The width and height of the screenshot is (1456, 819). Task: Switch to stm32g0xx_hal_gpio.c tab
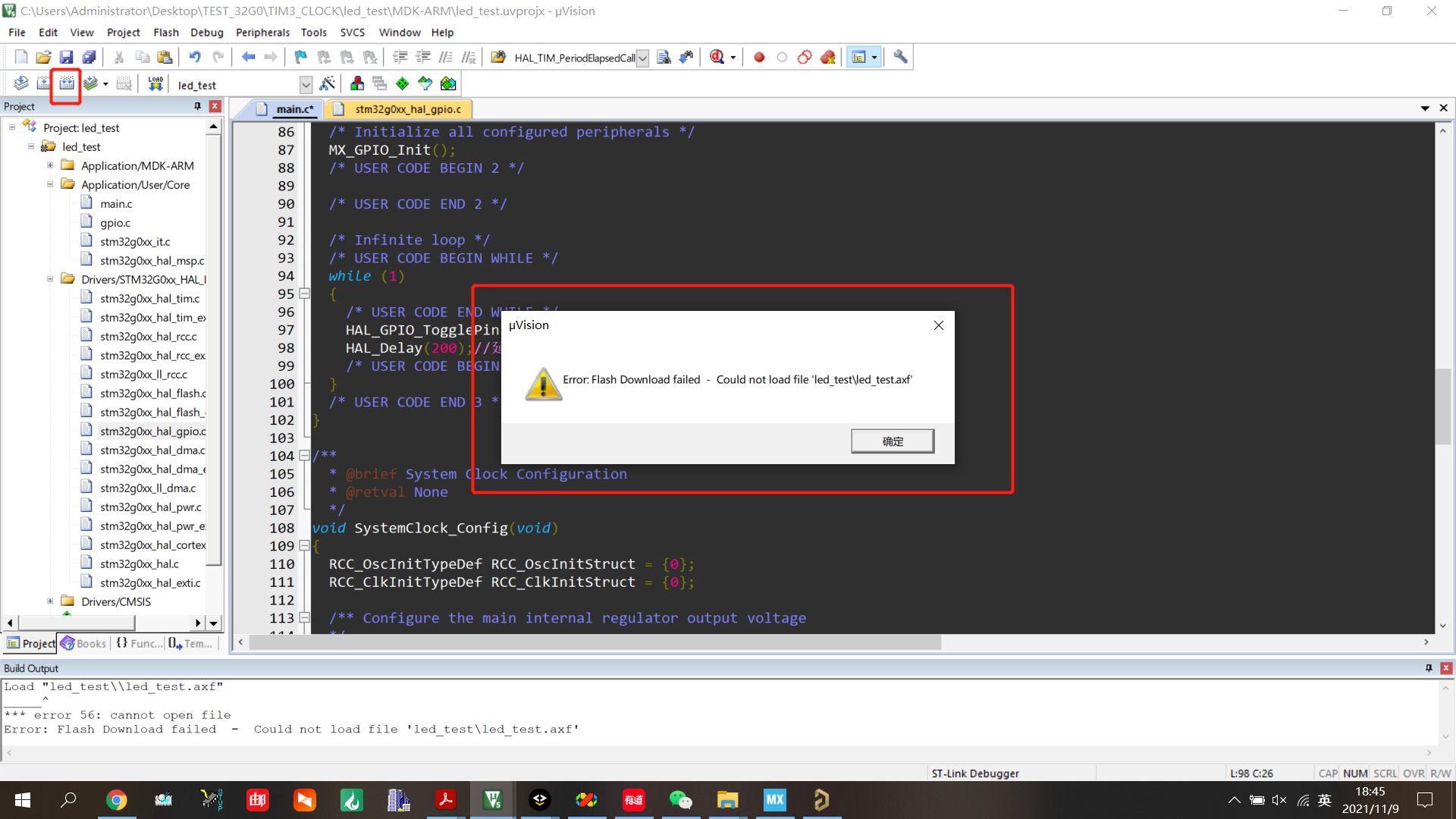coord(407,109)
